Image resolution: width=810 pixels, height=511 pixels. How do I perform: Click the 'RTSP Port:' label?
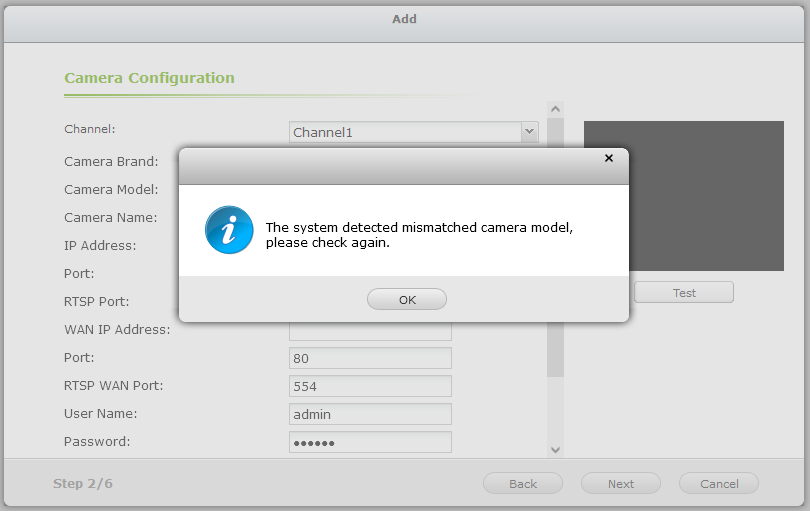(97, 301)
